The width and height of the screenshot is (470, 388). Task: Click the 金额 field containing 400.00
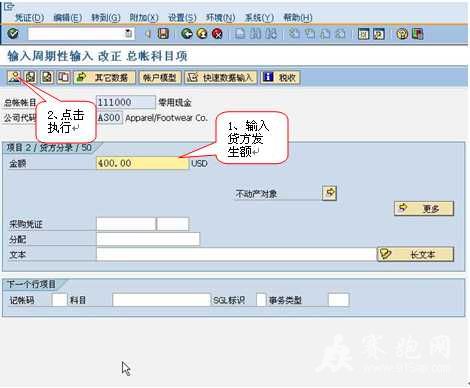[142, 163]
